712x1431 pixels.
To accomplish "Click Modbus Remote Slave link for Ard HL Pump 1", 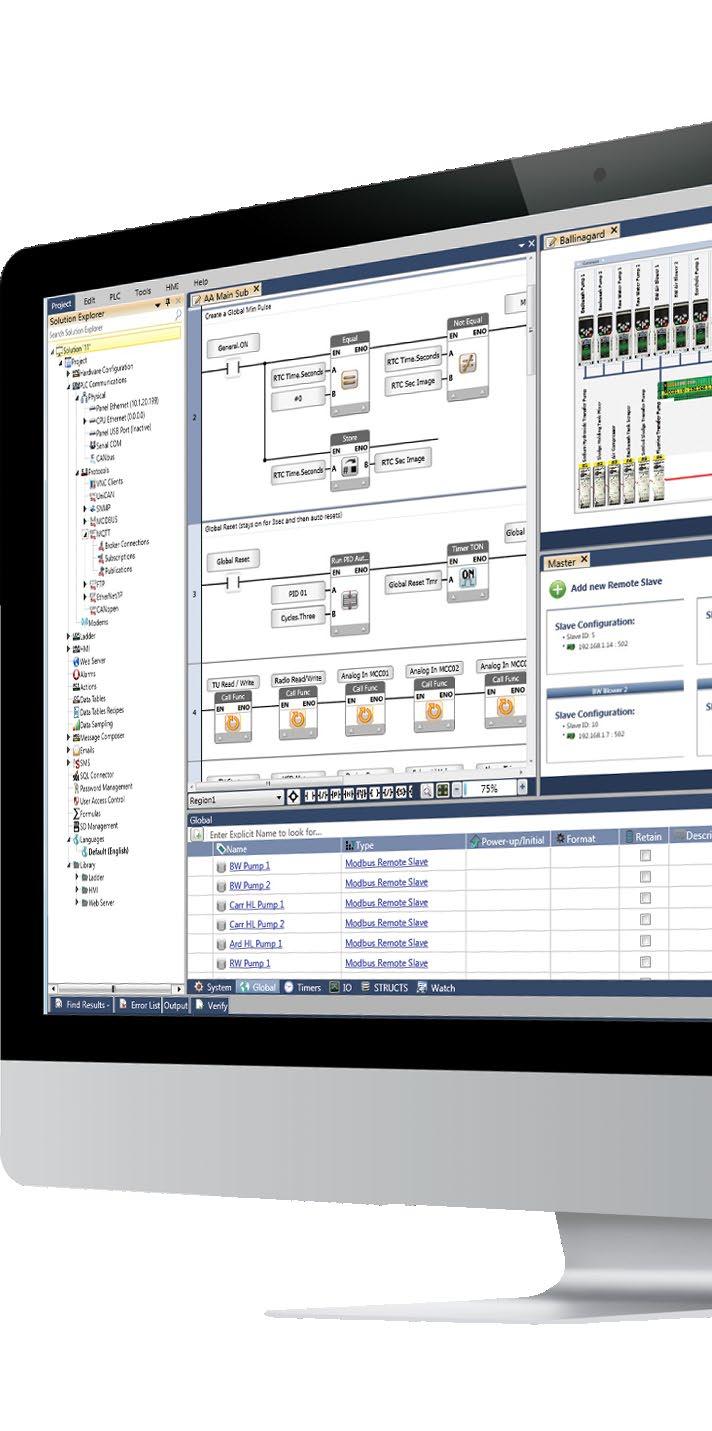I will point(386,942).
